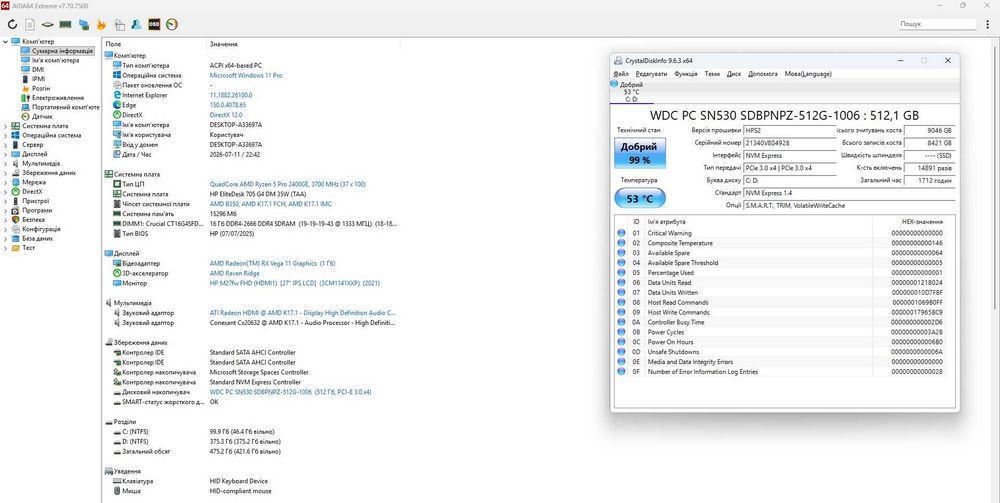1000x503 pixels.
Task: Open the Диск menu in CrystalDiskInfo
Action: [x=734, y=74]
